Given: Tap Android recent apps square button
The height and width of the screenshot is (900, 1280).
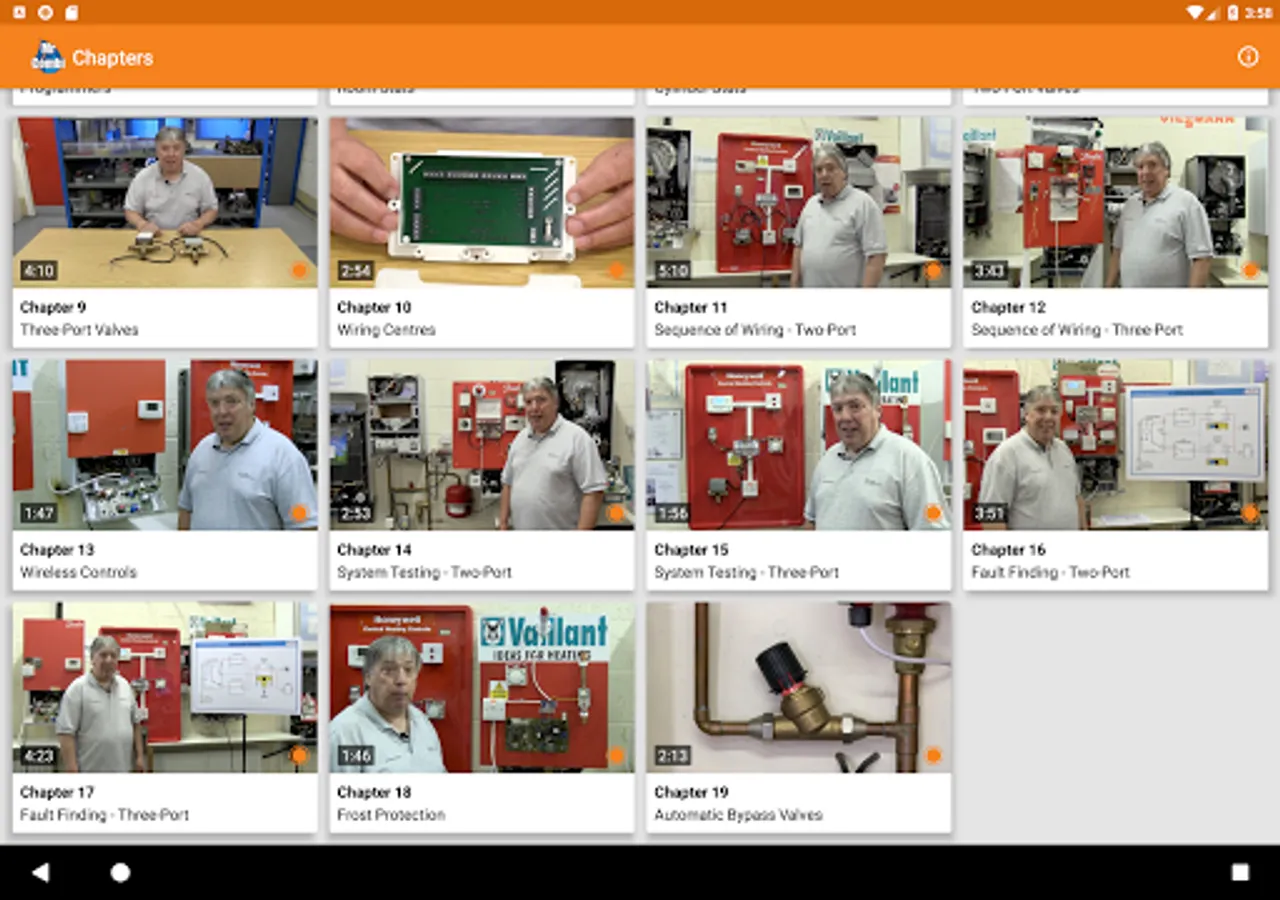Looking at the screenshot, I should pyautogui.click(x=1240, y=872).
